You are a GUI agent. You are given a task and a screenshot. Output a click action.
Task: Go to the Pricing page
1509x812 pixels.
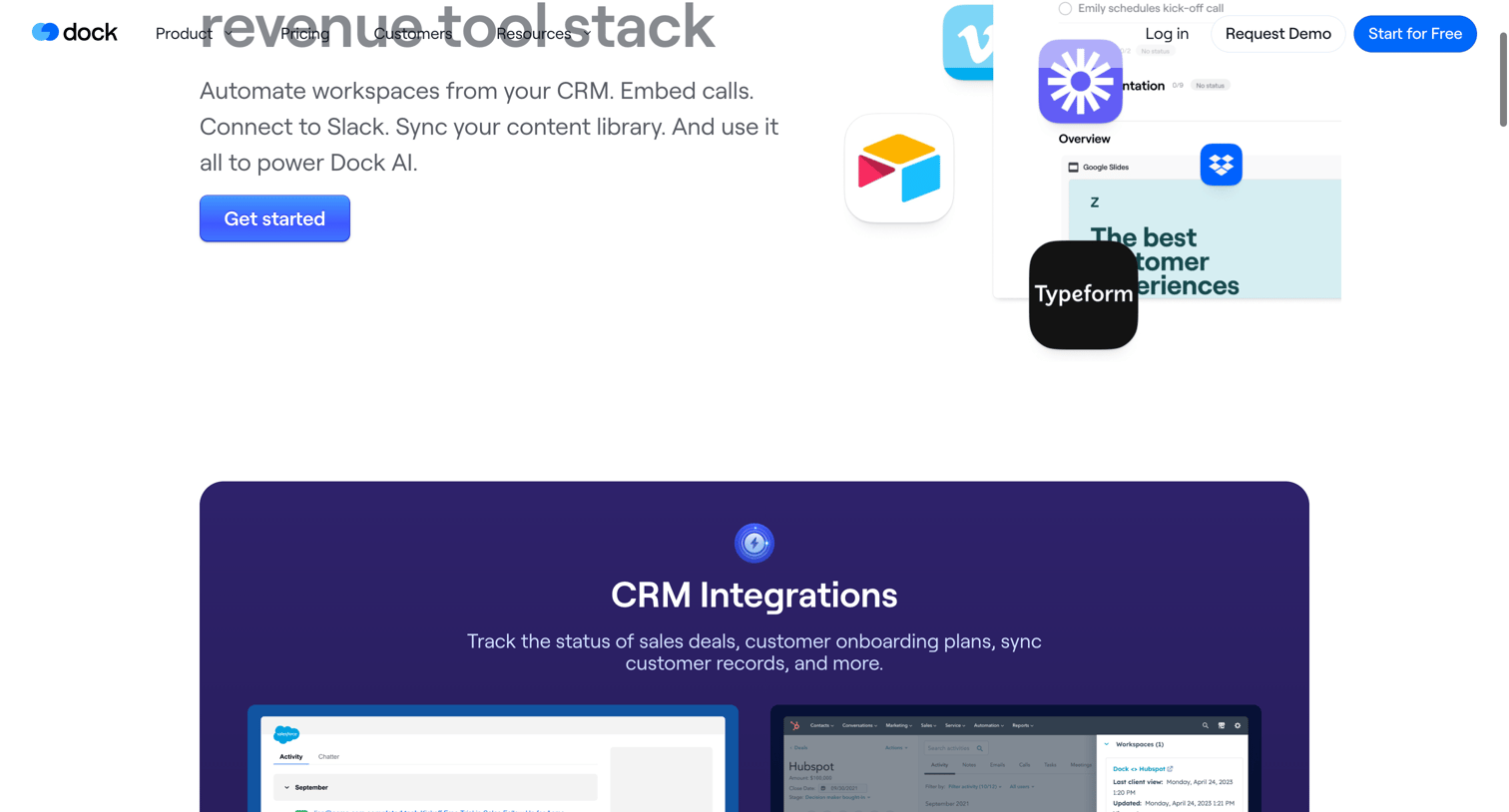pos(304,34)
